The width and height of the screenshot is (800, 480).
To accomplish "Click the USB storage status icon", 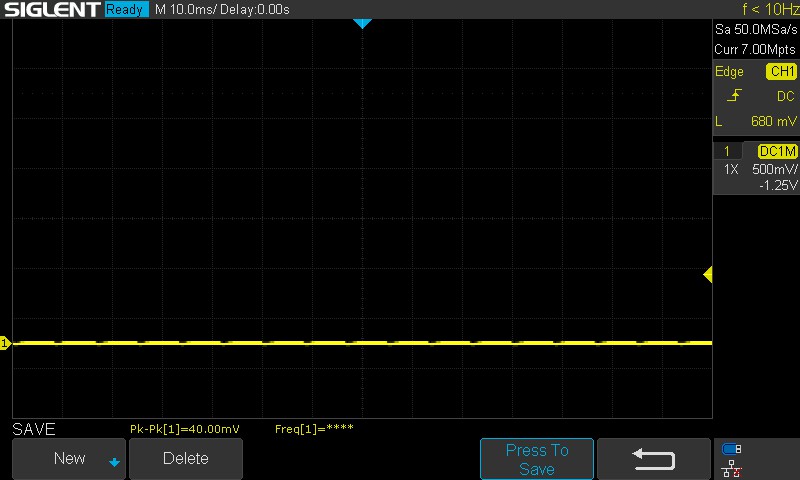I will (x=732, y=449).
